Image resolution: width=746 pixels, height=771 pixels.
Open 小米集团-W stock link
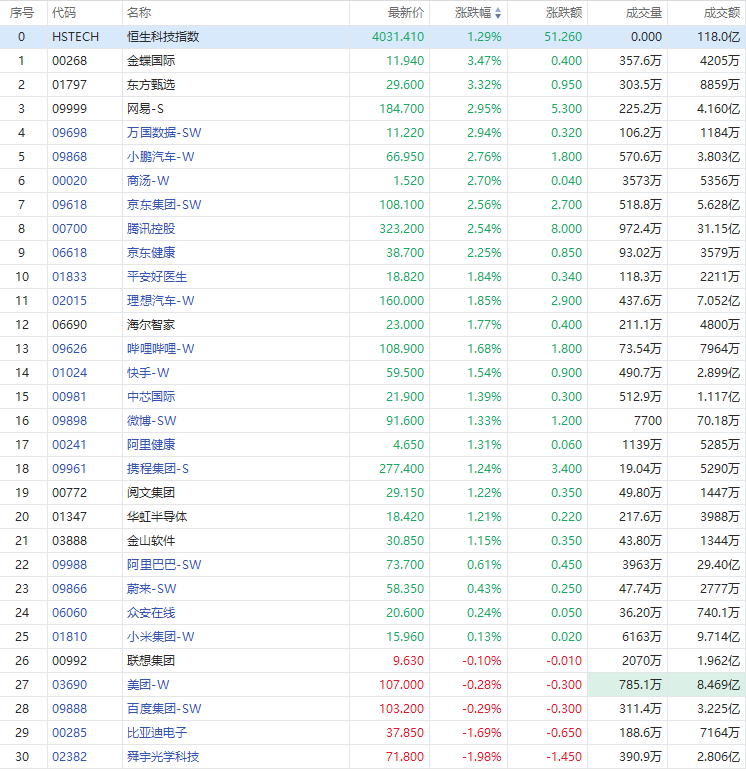click(160, 637)
